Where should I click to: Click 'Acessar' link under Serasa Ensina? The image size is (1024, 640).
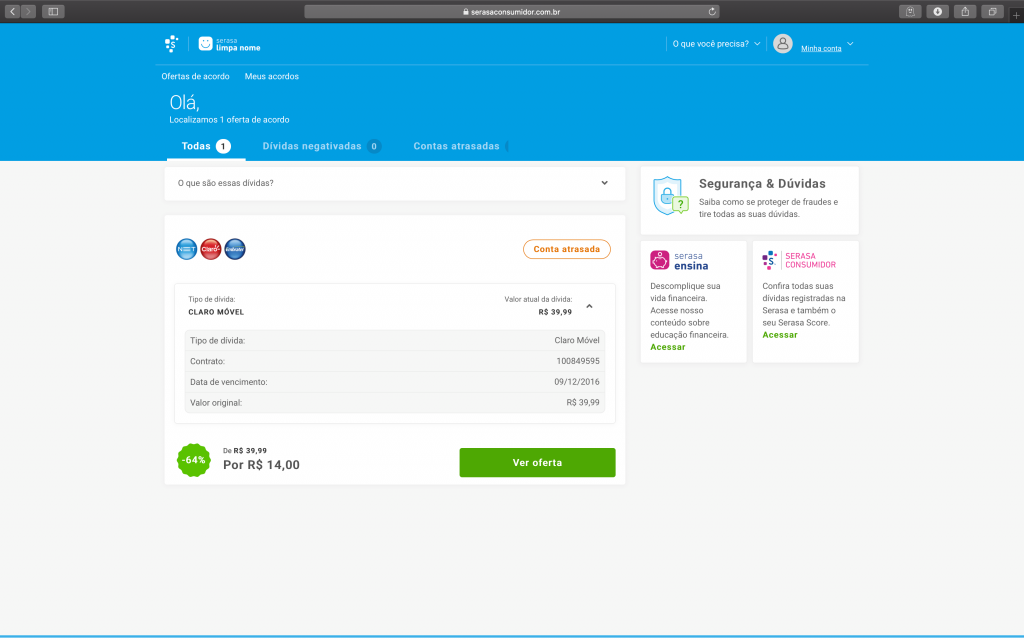667,347
